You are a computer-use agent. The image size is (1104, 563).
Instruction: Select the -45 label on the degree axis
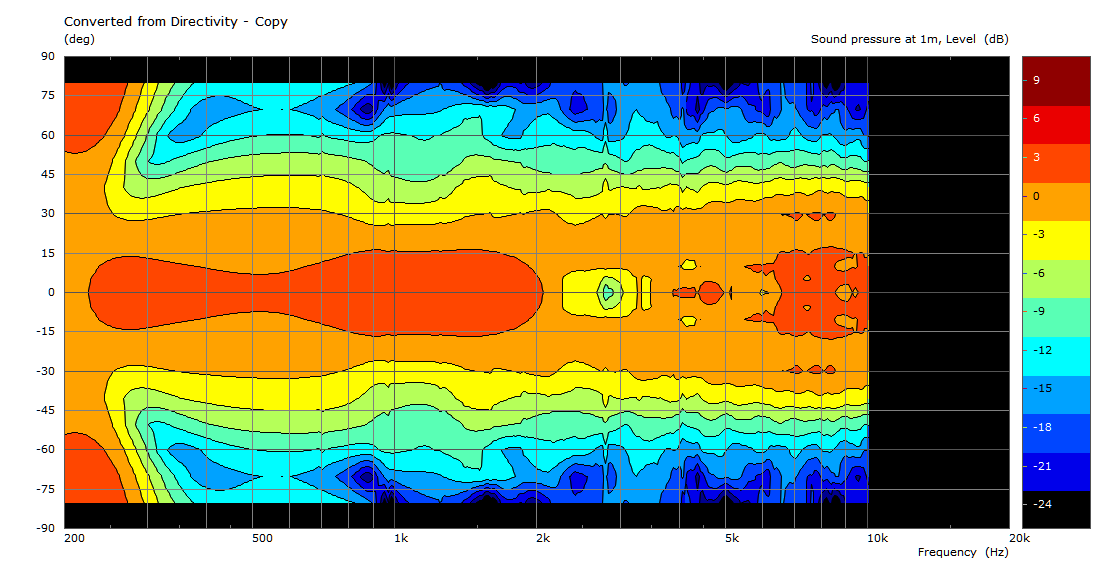click(45, 410)
